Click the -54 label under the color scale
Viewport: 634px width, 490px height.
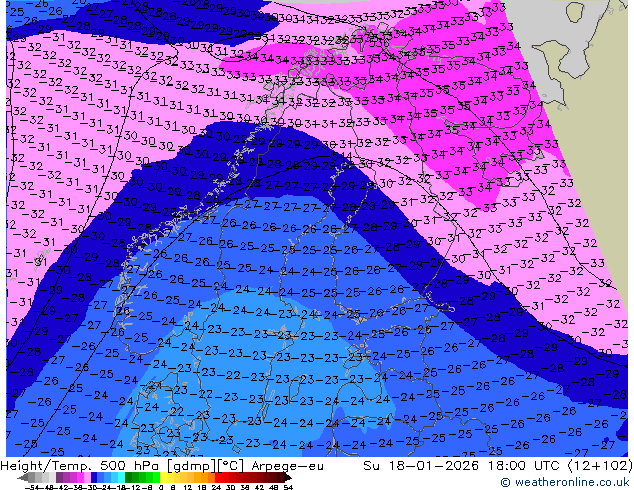[x=32, y=487]
